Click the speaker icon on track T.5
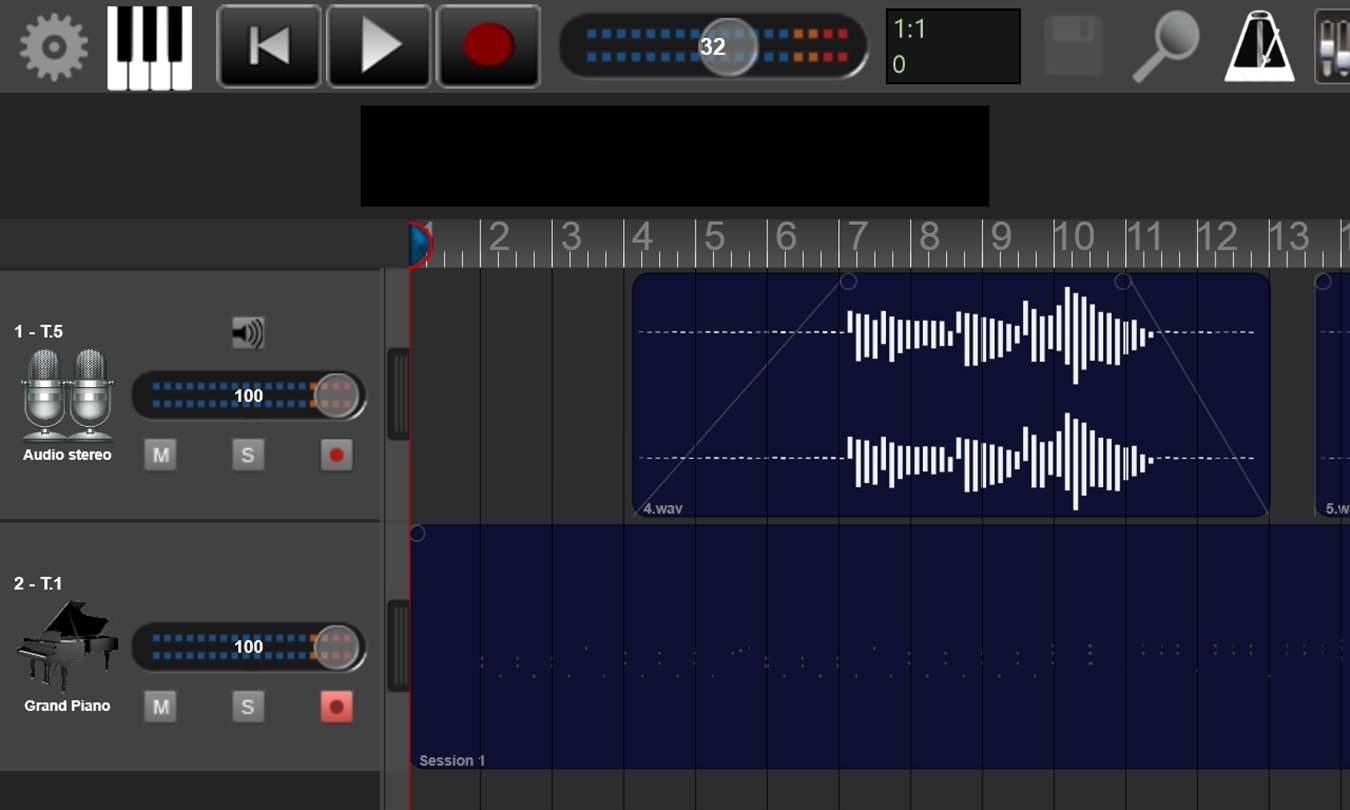 247,333
